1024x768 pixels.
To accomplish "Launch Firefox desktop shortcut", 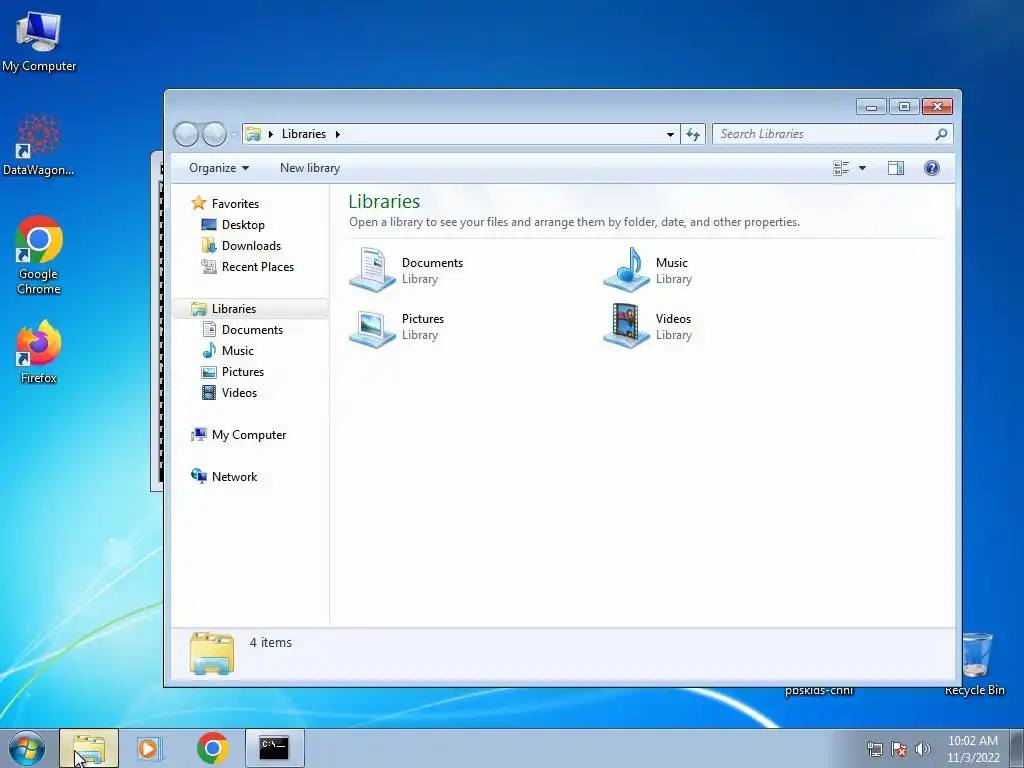I will tap(39, 351).
